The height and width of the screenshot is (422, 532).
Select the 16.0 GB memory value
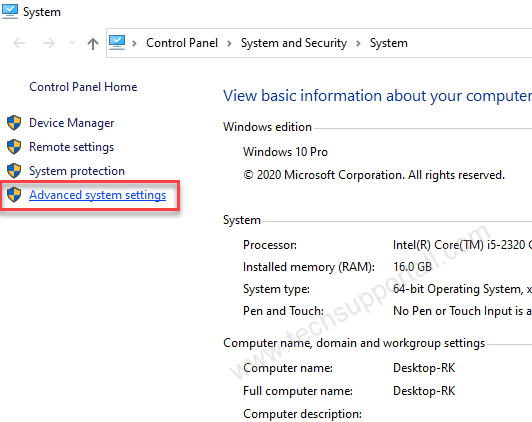412,267
